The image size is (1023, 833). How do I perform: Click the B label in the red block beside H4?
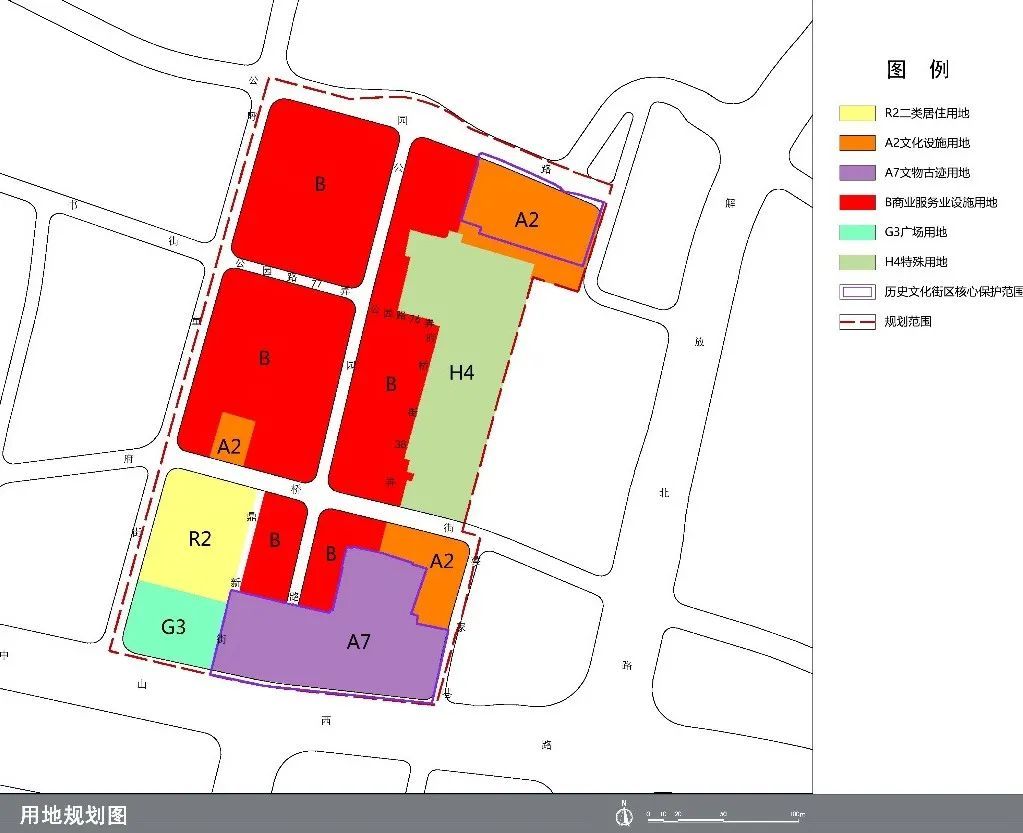coord(391,384)
